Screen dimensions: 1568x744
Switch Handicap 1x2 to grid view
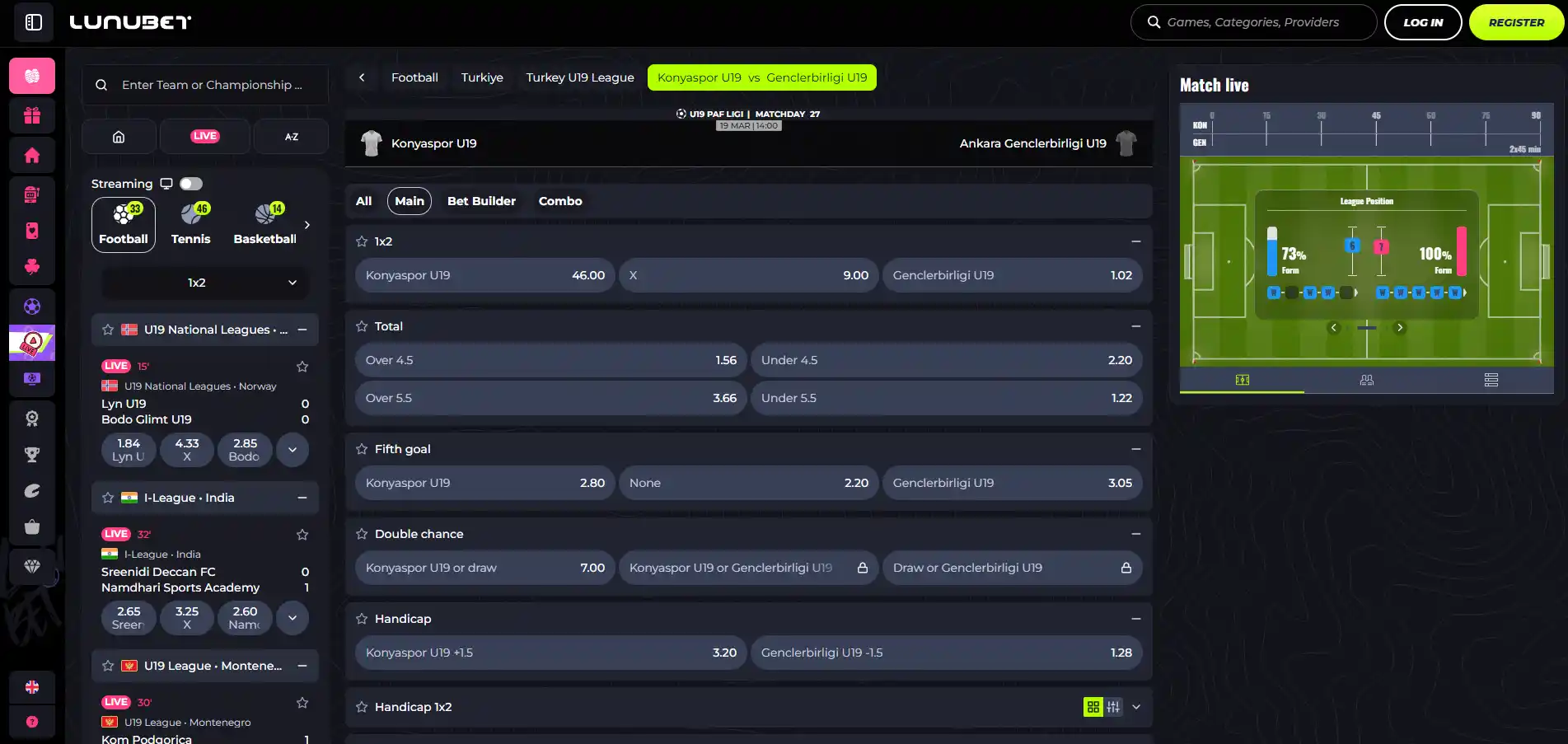(1093, 707)
